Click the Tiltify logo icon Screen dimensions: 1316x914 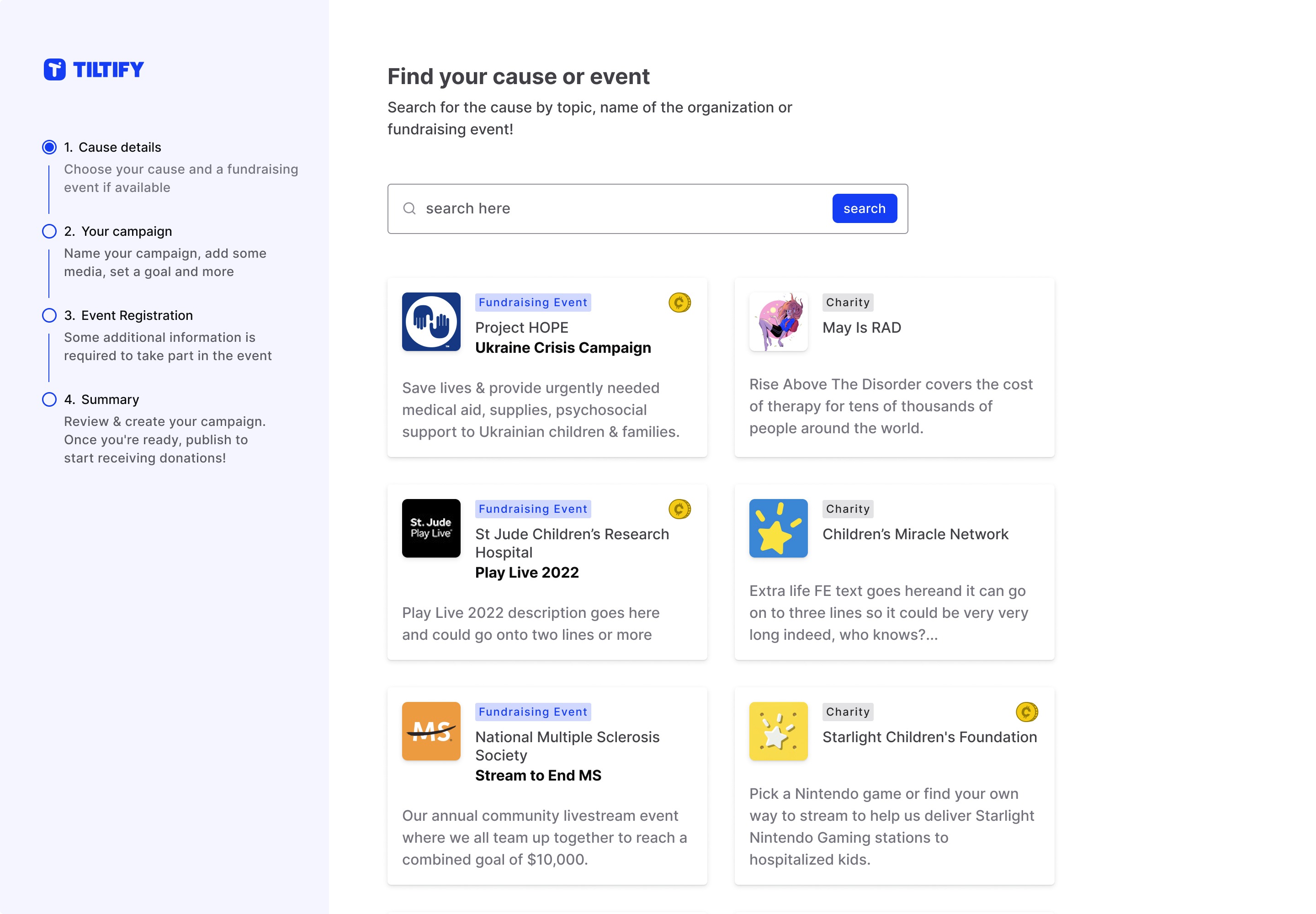(x=54, y=69)
